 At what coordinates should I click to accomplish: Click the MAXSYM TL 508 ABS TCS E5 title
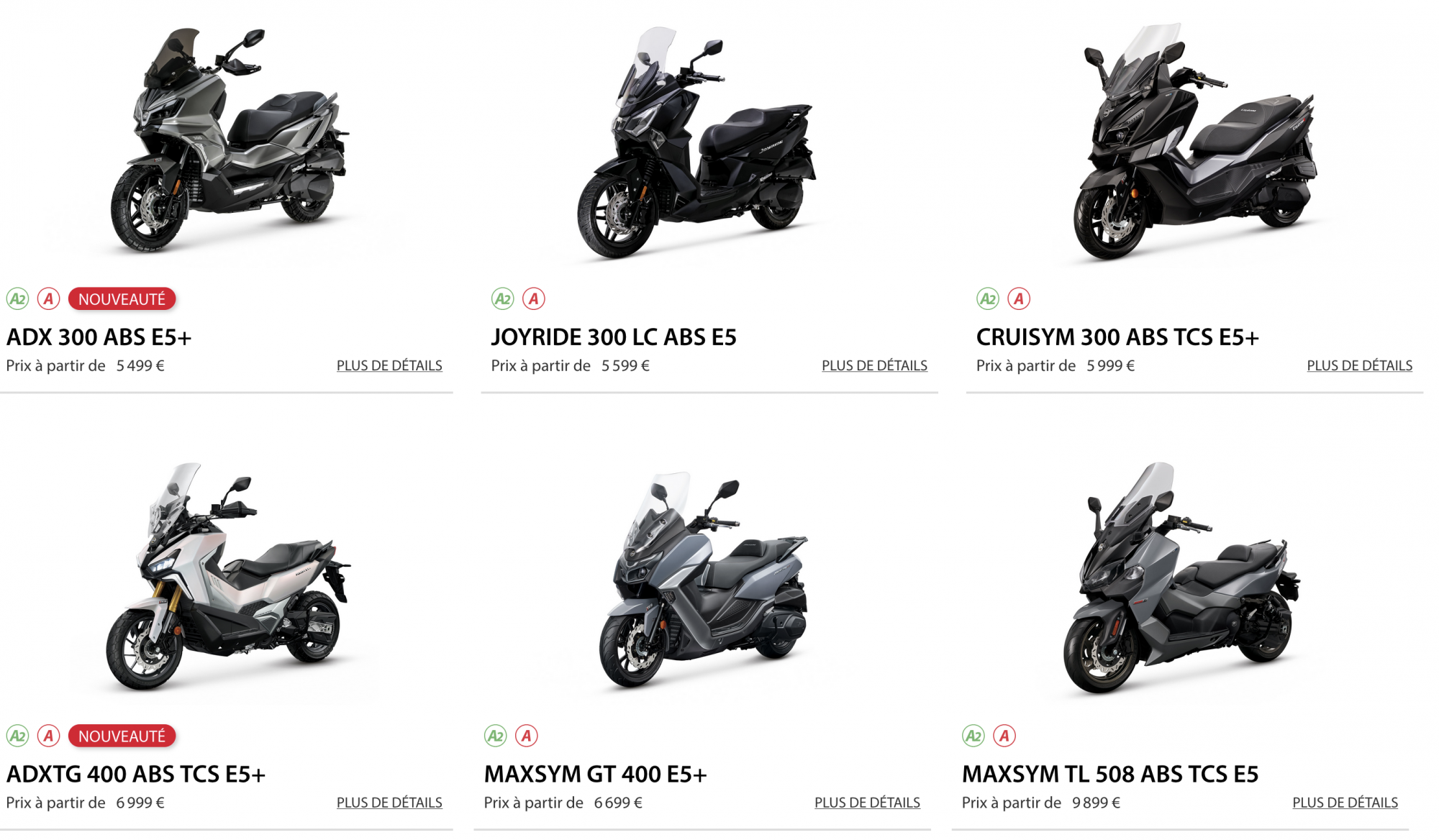(x=1110, y=774)
